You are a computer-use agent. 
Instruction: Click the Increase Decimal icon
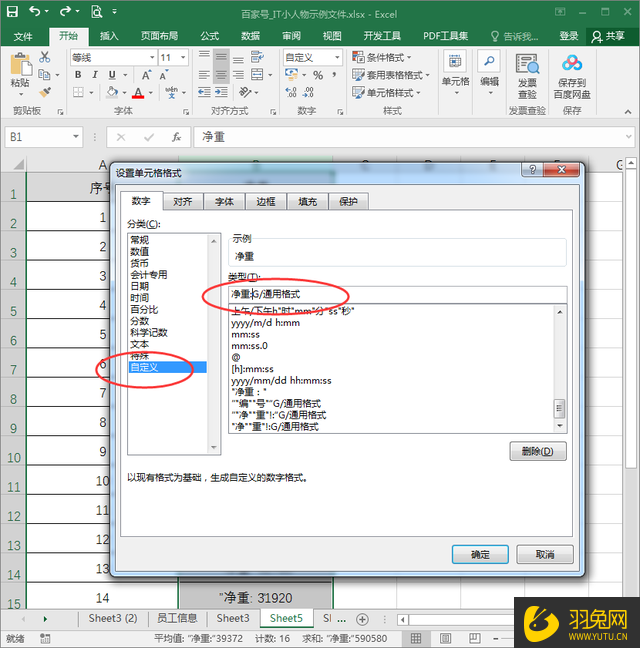tap(291, 92)
